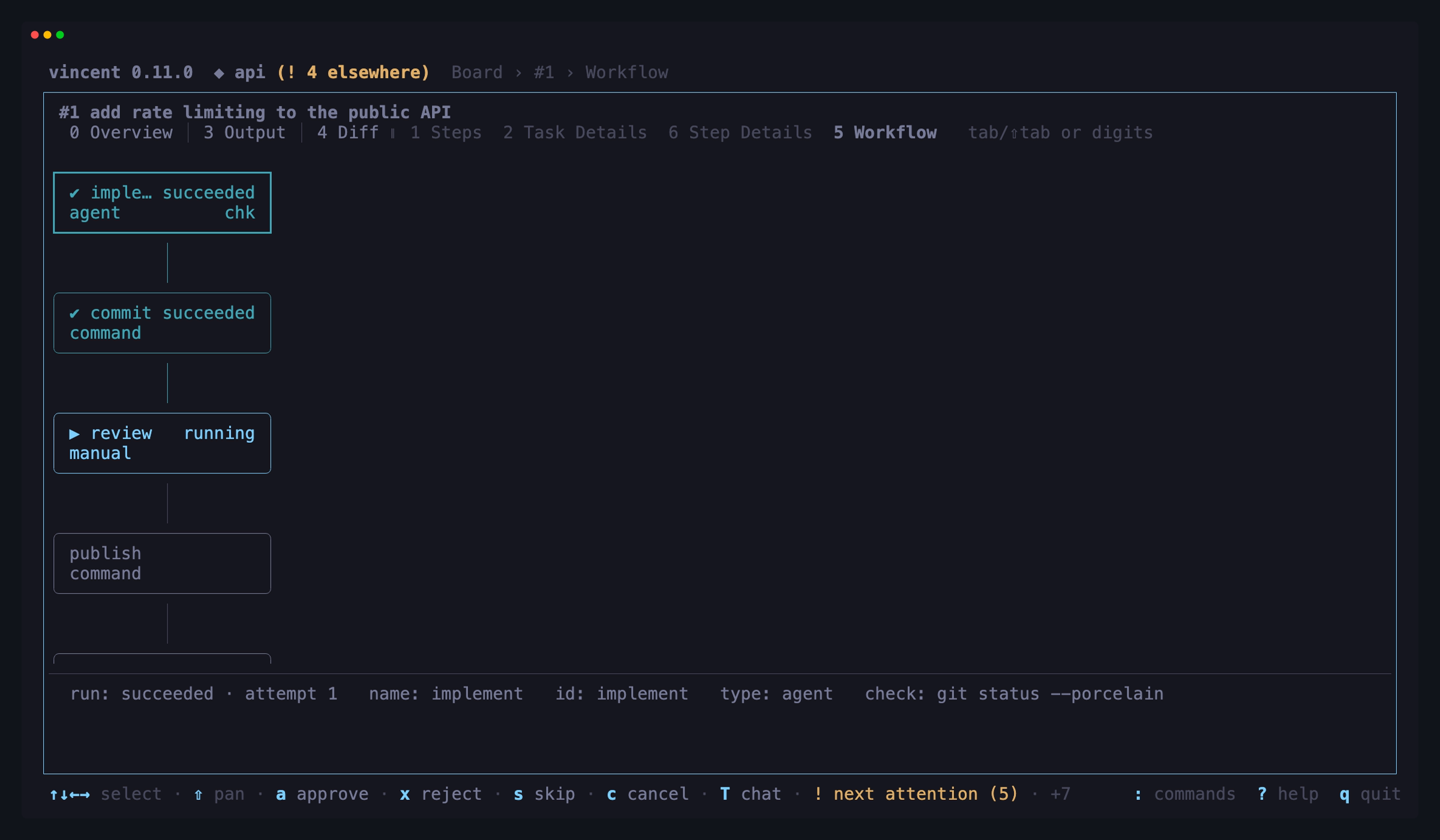Open the commands palette hint
This screenshot has height=840, width=1440.
1184,794
